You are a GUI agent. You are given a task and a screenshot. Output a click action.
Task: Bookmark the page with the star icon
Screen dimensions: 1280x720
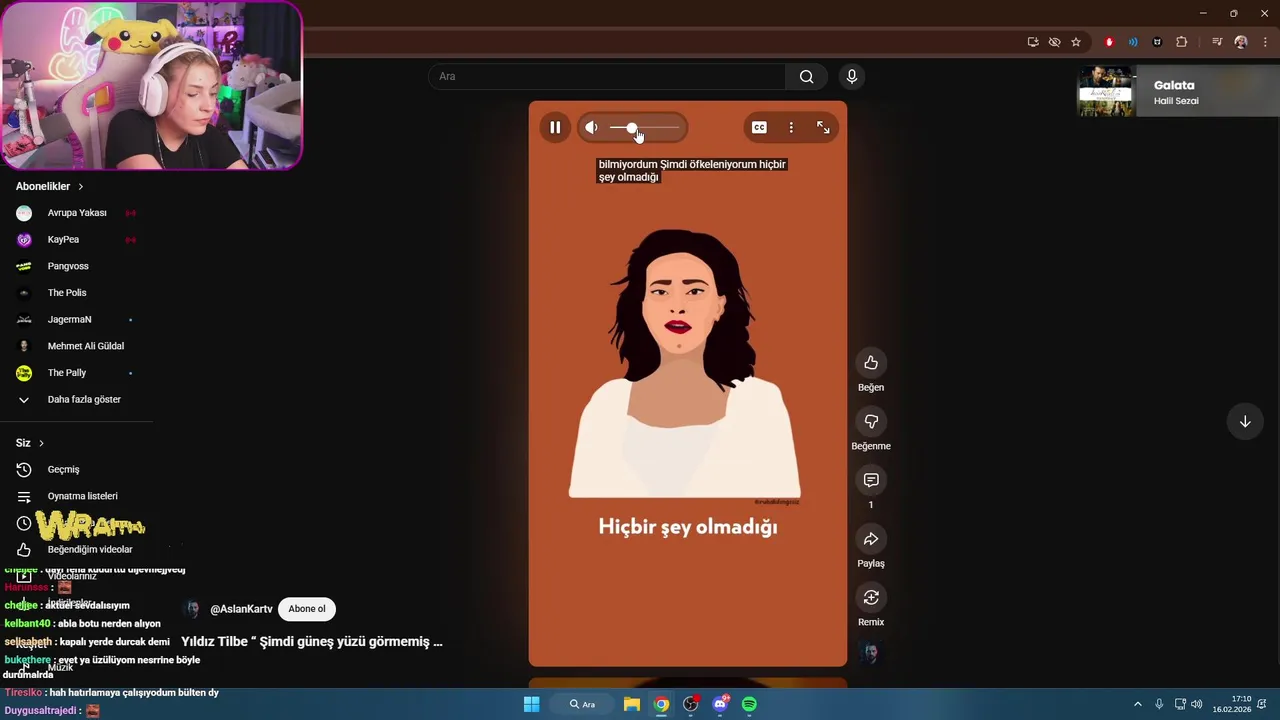(x=1076, y=42)
